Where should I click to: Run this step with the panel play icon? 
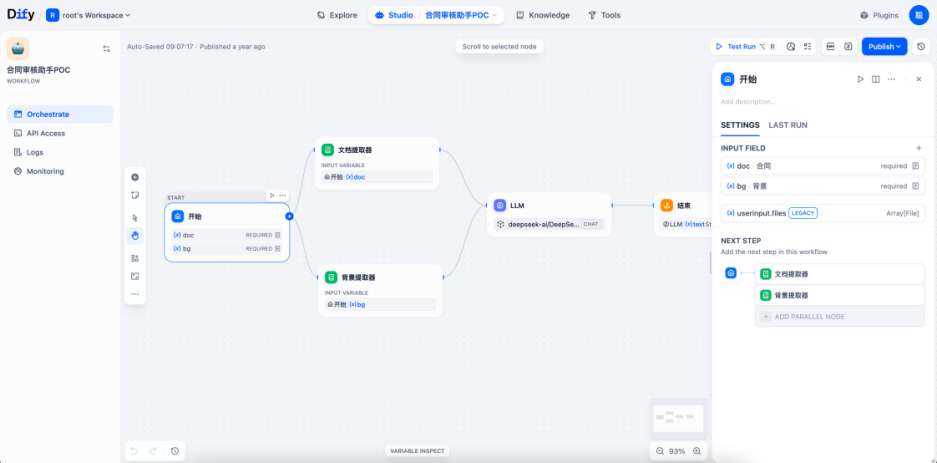pyautogui.click(x=859, y=79)
